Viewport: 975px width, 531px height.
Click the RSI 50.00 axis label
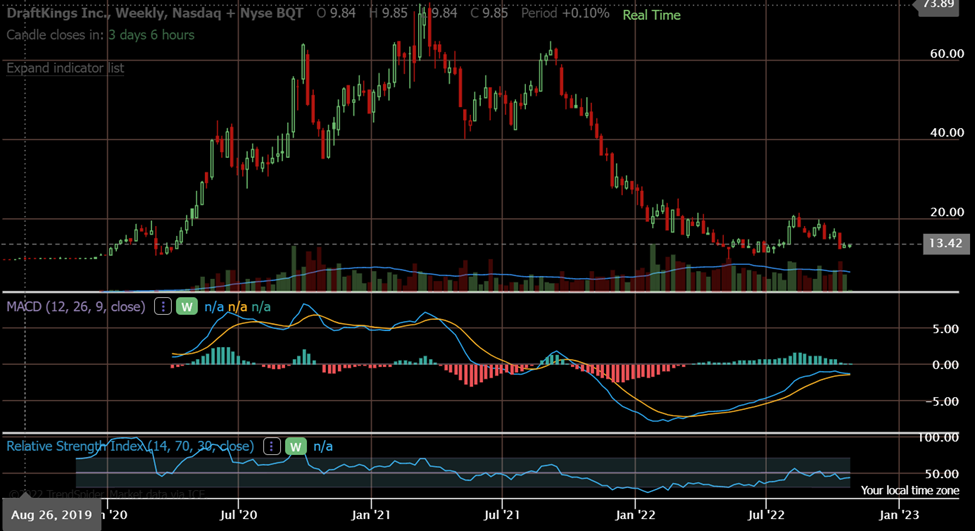(x=942, y=474)
